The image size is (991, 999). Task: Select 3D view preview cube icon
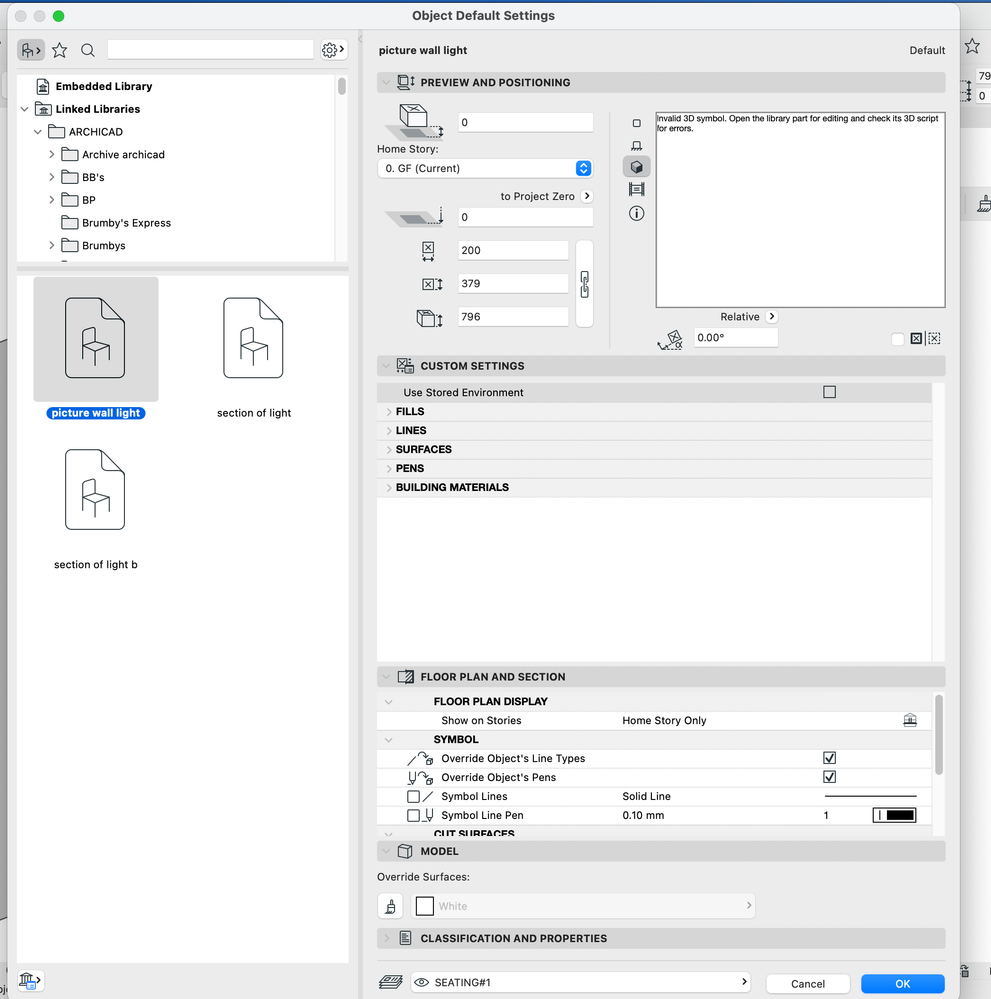point(636,167)
